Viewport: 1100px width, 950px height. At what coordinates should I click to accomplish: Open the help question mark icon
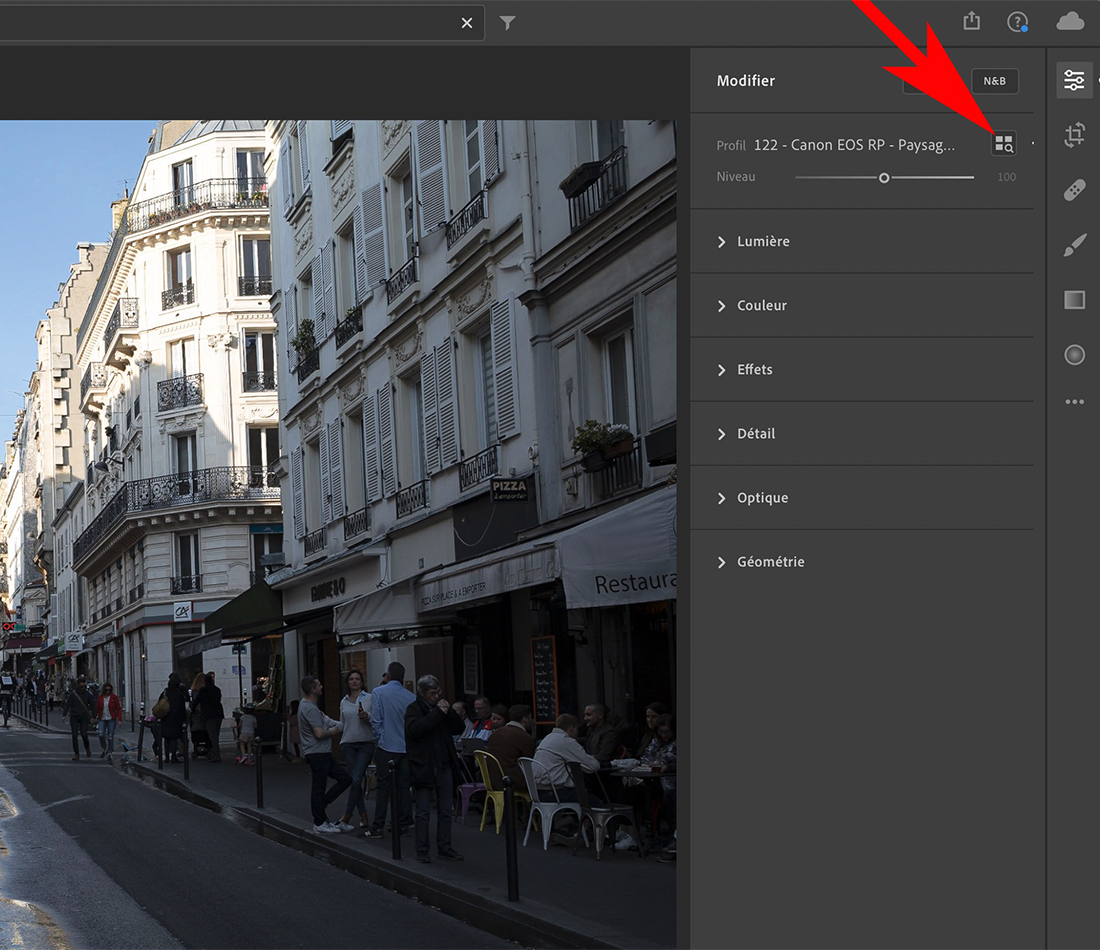pyautogui.click(x=1017, y=22)
